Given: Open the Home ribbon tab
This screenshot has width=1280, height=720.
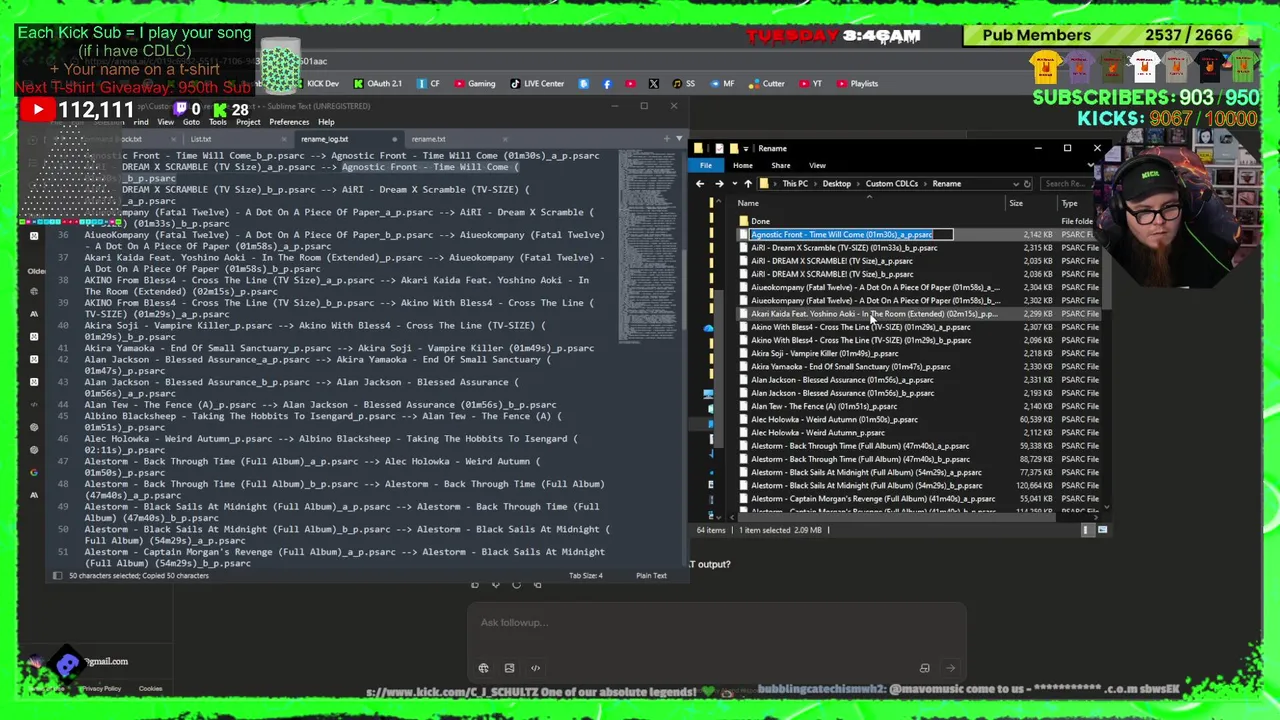Looking at the screenshot, I should 743,165.
